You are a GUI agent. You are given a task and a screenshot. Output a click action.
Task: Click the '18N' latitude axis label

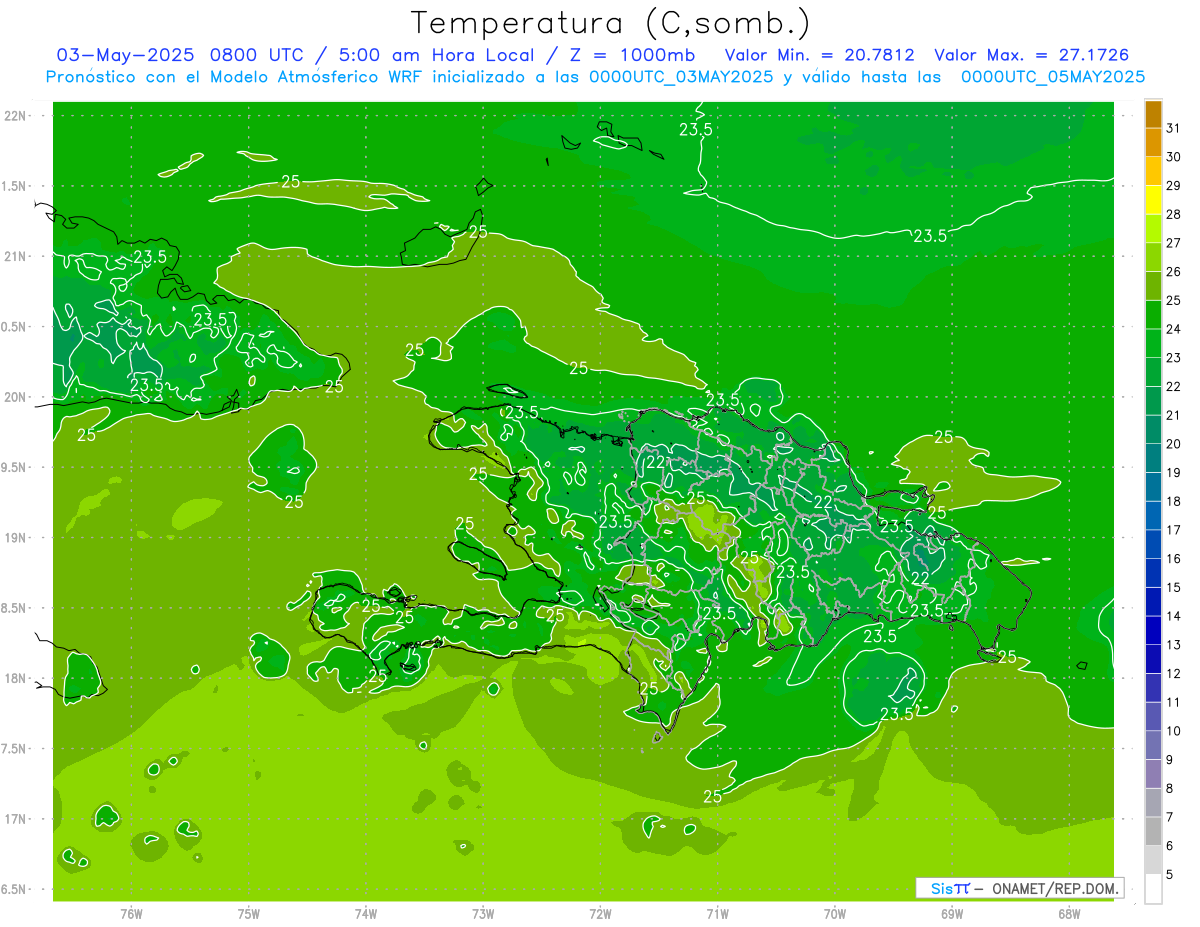click(x=17, y=678)
